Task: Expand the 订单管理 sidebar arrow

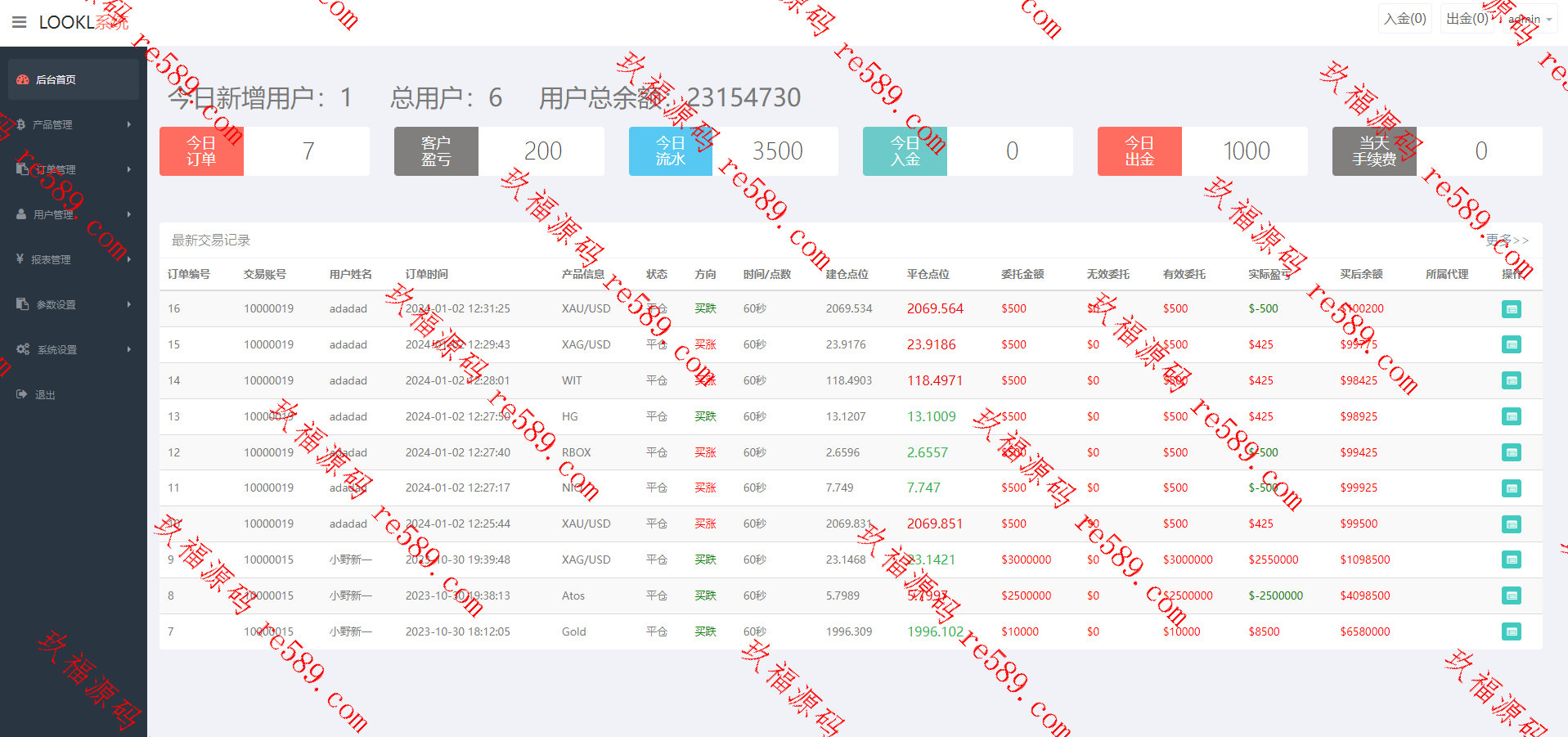Action: pos(129,169)
